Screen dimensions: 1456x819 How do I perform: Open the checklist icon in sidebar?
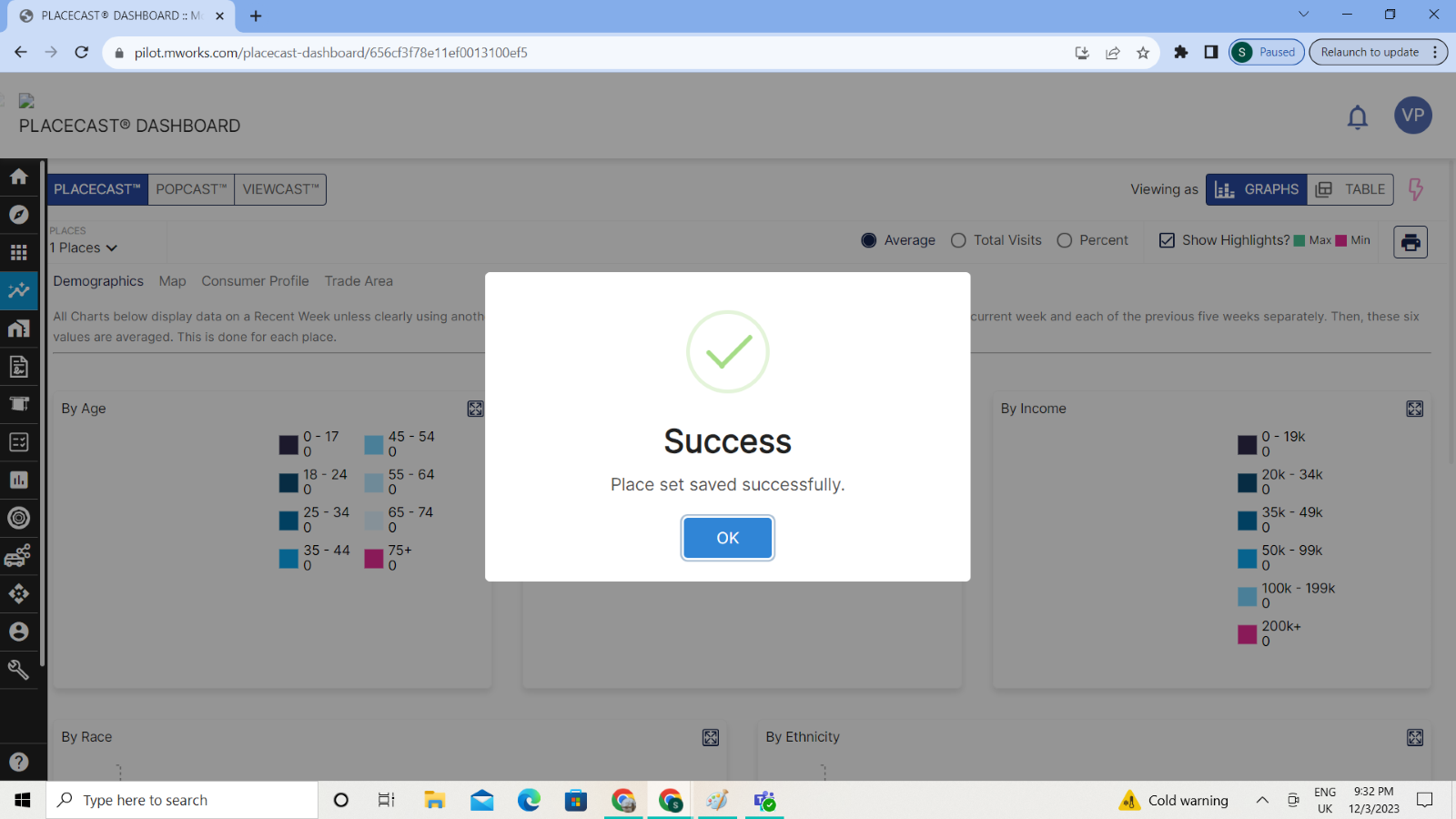tap(19, 442)
